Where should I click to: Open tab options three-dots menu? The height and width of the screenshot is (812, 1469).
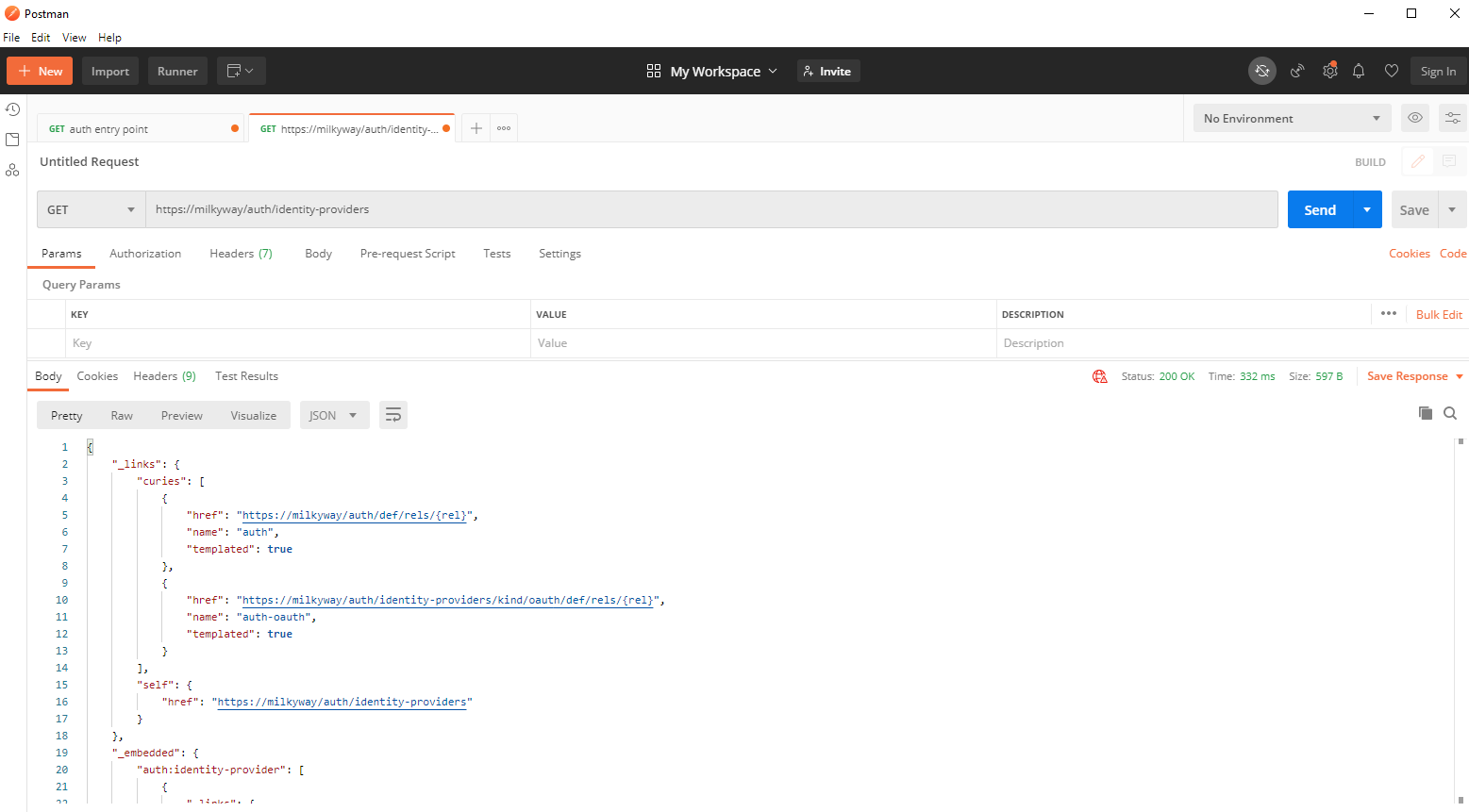point(504,128)
